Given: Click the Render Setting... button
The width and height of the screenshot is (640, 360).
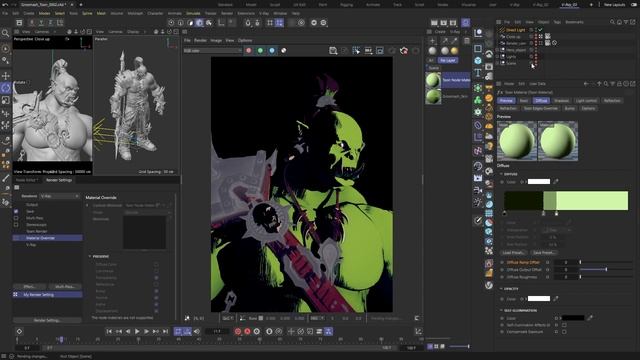Looking at the screenshot, I should 47,320.
